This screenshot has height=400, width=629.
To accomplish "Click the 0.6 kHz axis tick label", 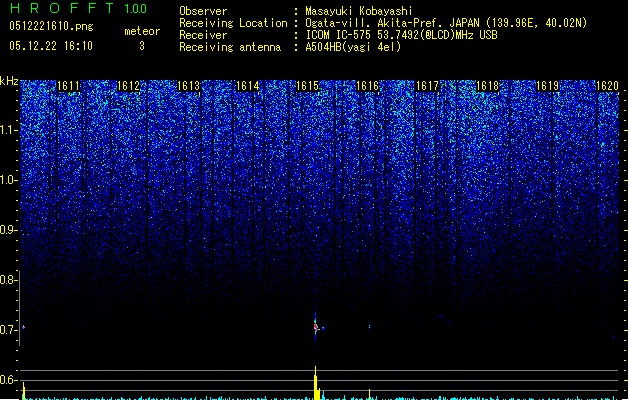I will point(8,380).
